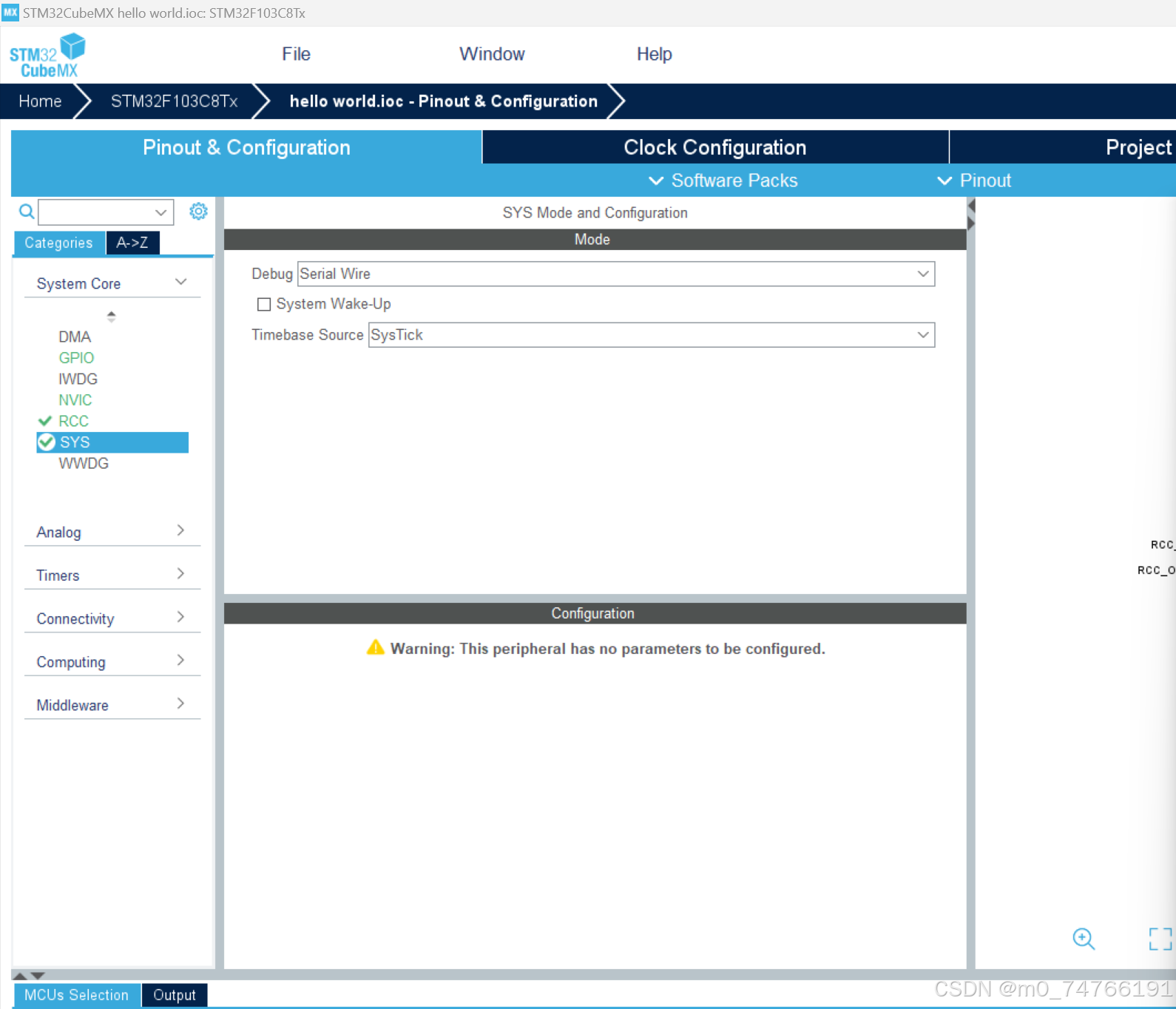1176x1009 pixels.
Task: Collapse the System Core category
Action: coord(112,283)
